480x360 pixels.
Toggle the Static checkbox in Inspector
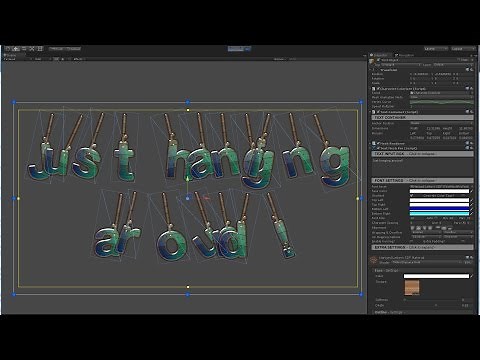click(458, 60)
